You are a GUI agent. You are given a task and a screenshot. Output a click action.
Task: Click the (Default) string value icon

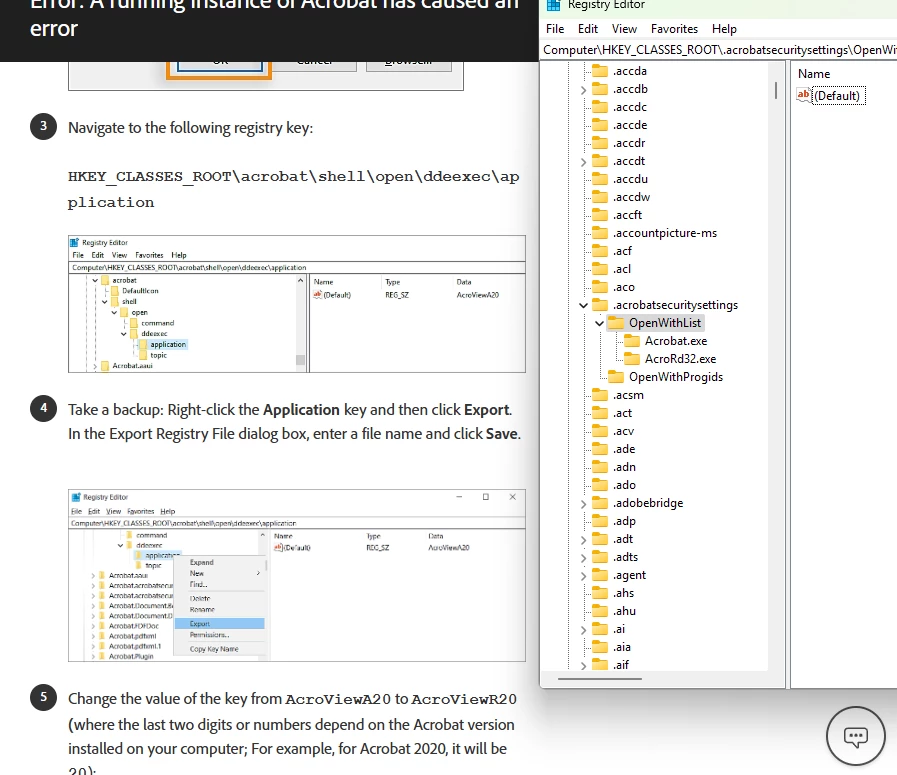point(804,95)
